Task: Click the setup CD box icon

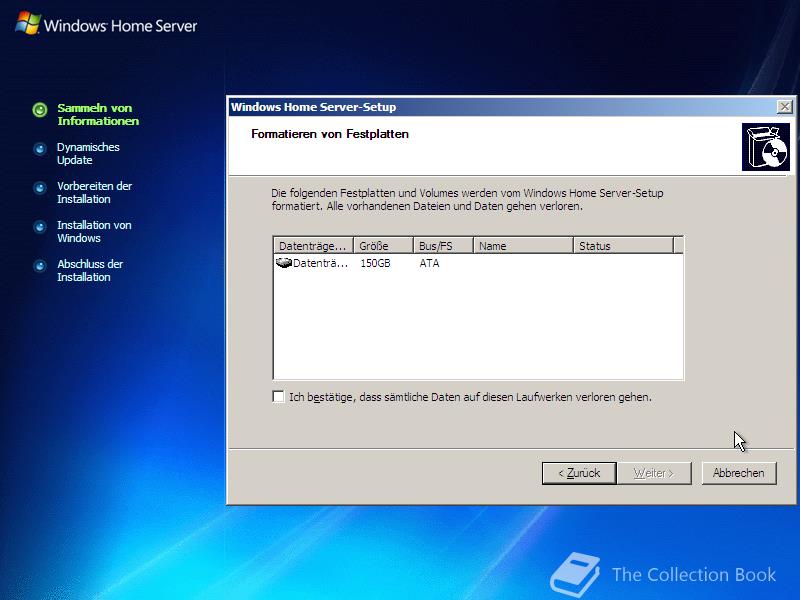Action: click(x=766, y=147)
